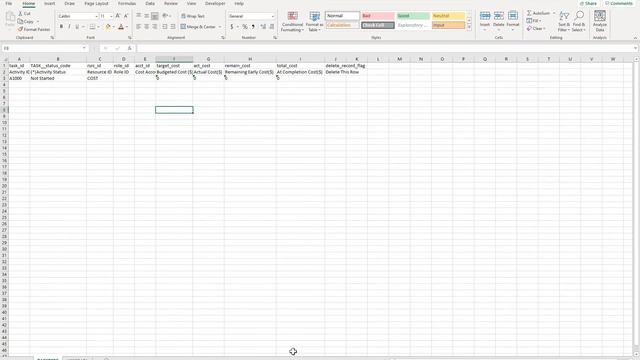Apply the Input cell style
This screenshot has height=360, width=640.
click(x=448, y=25)
